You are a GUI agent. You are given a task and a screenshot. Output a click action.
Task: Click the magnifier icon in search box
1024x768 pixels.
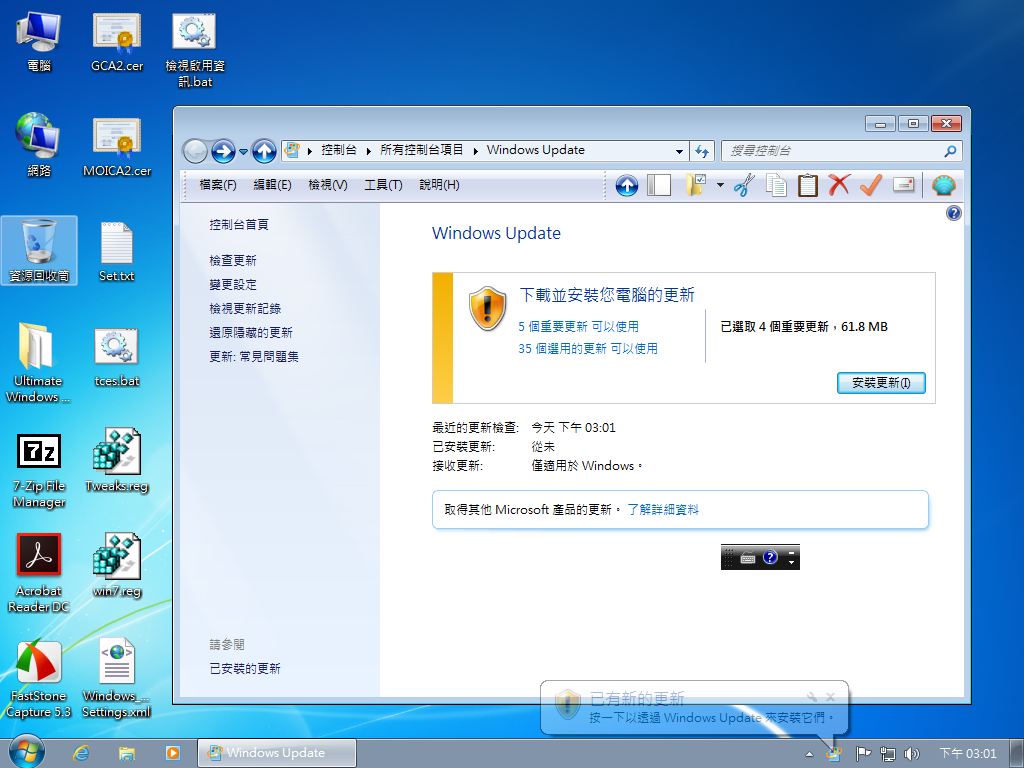coord(950,151)
